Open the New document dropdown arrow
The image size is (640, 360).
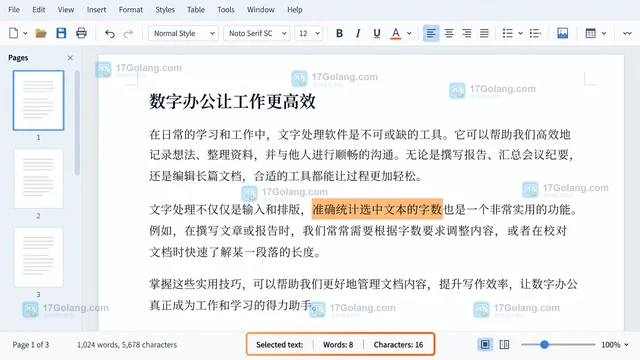coord(25,33)
